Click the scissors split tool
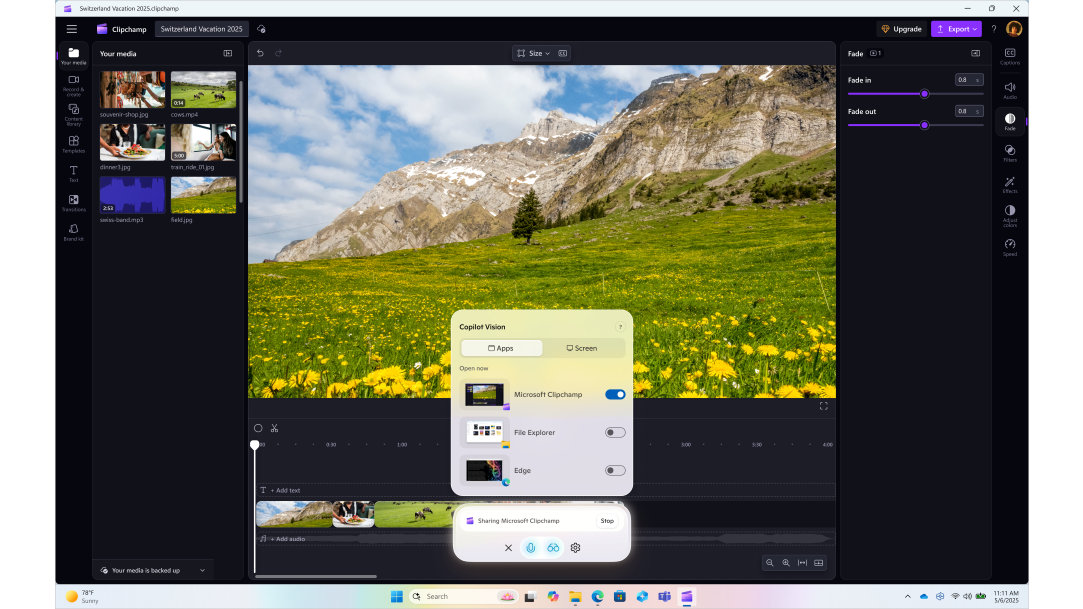The height and width of the screenshot is (609, 1083). pyautogui.click(x=274, y=428)
